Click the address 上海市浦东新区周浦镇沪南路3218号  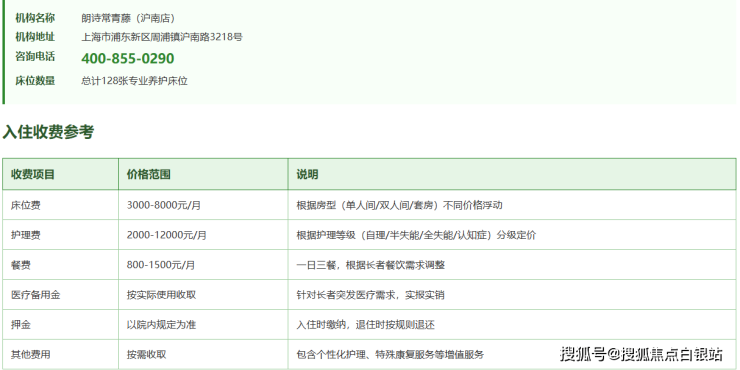162,37
